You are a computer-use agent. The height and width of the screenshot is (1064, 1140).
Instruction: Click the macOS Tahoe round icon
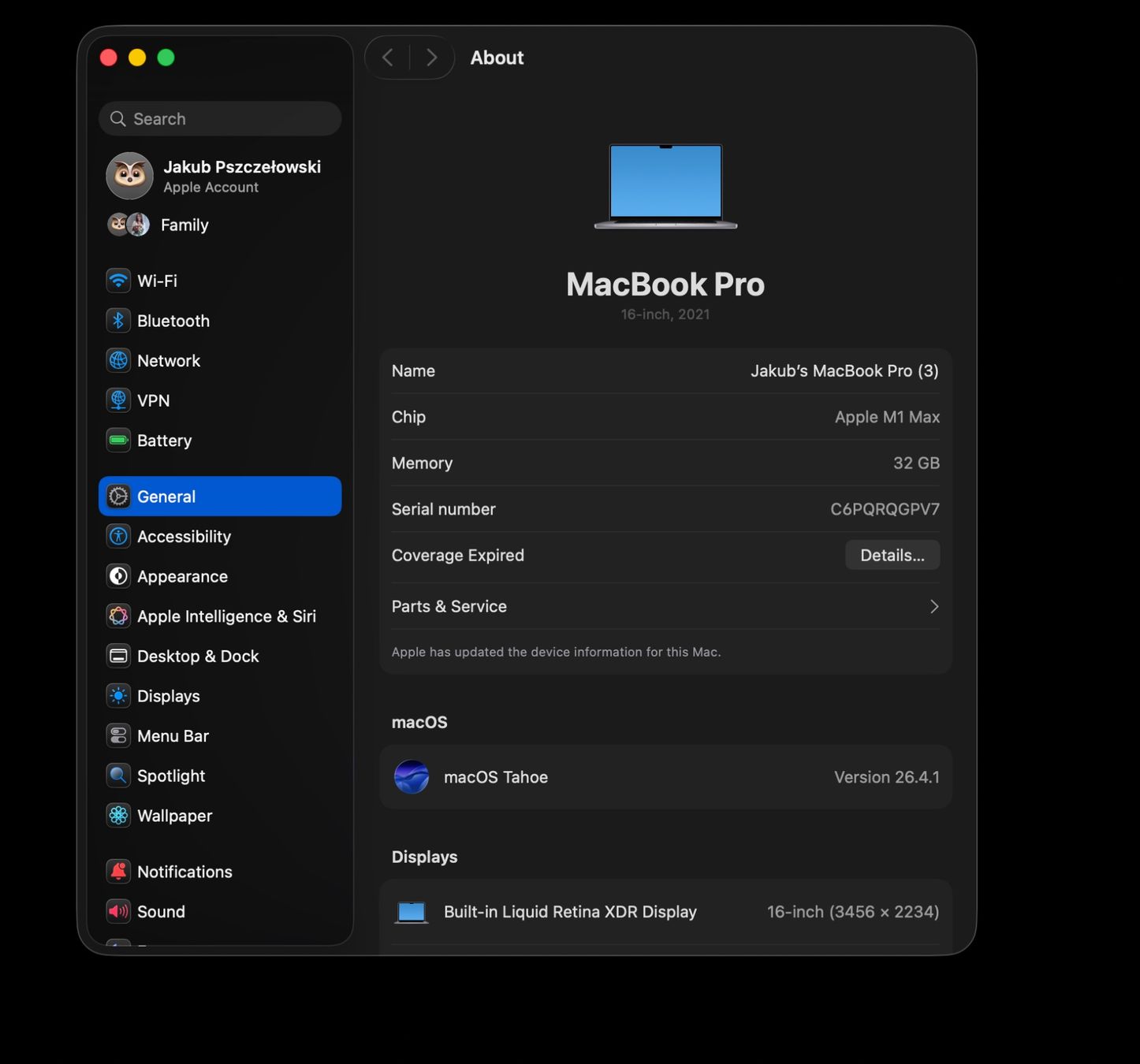pos(412,777)
